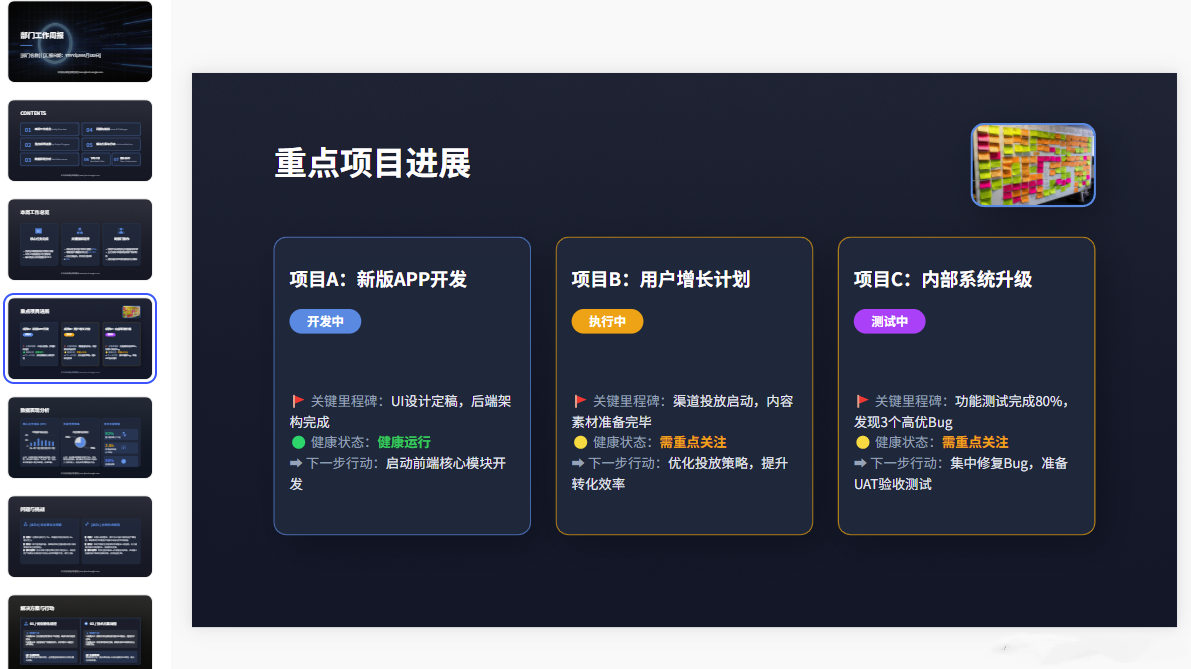The image size is (1191, 669).
Task: Click 需重点关注 in the Project C card
Action: (x=975, y=442)
